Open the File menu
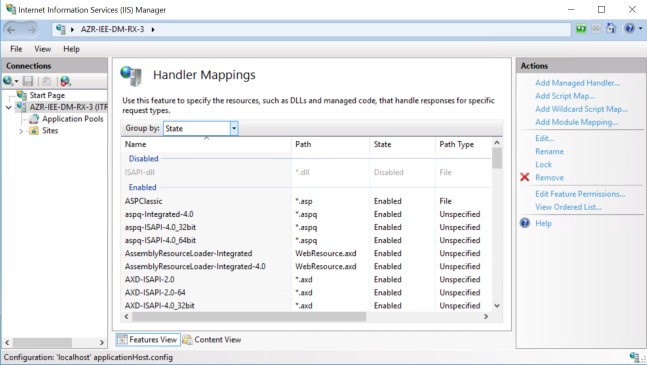The image size is (647, 365). [x=16, y=49]
